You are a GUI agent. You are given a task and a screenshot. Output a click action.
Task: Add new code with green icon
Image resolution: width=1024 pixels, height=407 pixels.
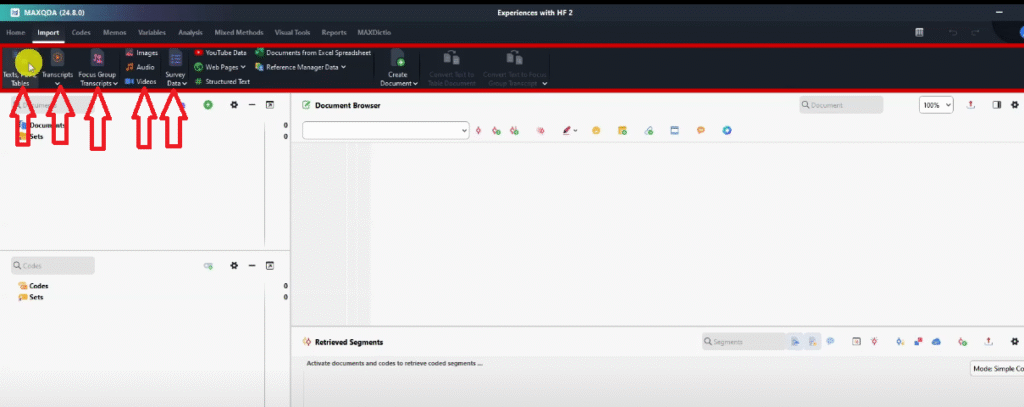pos(208,266)
